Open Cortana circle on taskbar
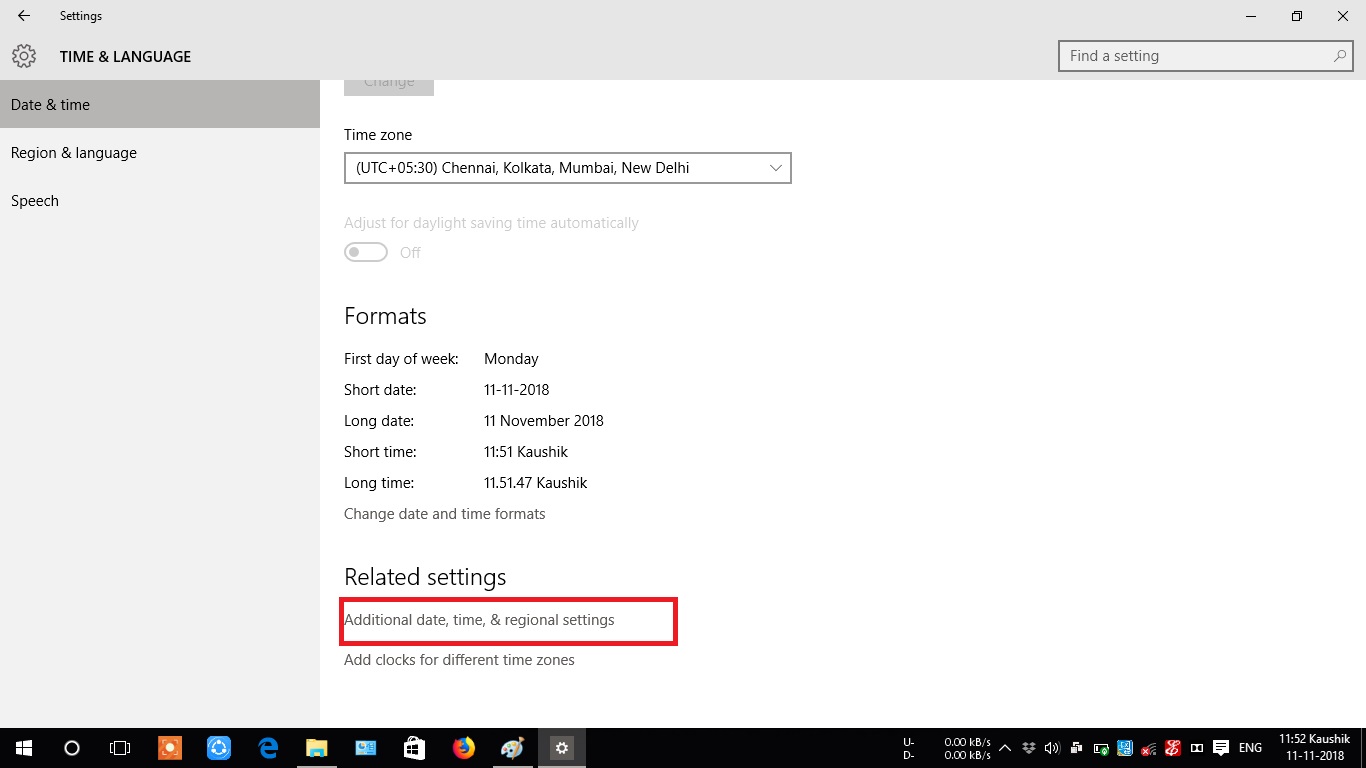1366x768 pixels. point(71,748)
